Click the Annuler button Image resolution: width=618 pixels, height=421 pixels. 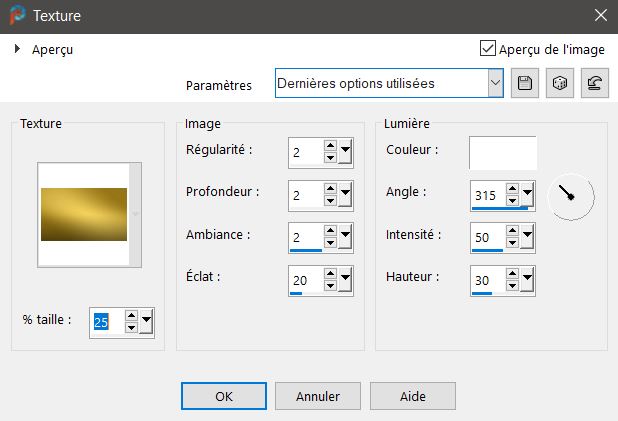tap(317, 396)
